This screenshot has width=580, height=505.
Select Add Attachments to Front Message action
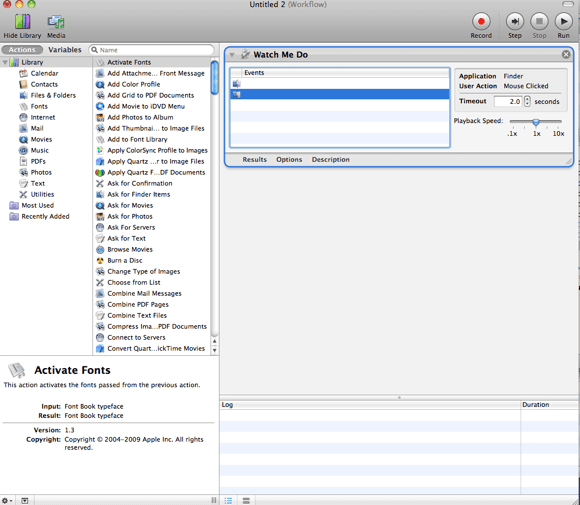click(x=152, y=73)
